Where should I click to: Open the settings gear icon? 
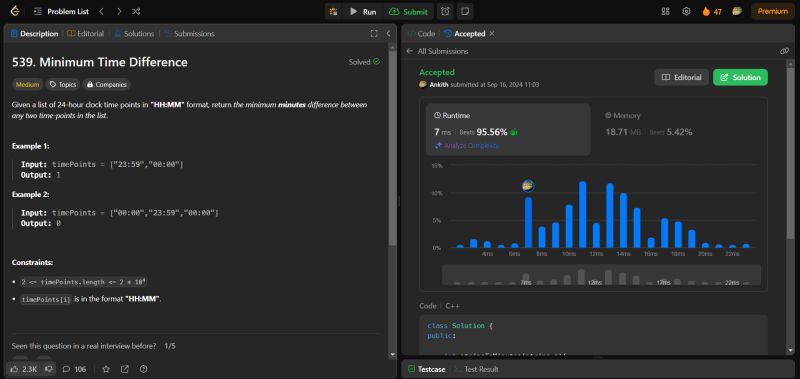(x=686, y=11)
